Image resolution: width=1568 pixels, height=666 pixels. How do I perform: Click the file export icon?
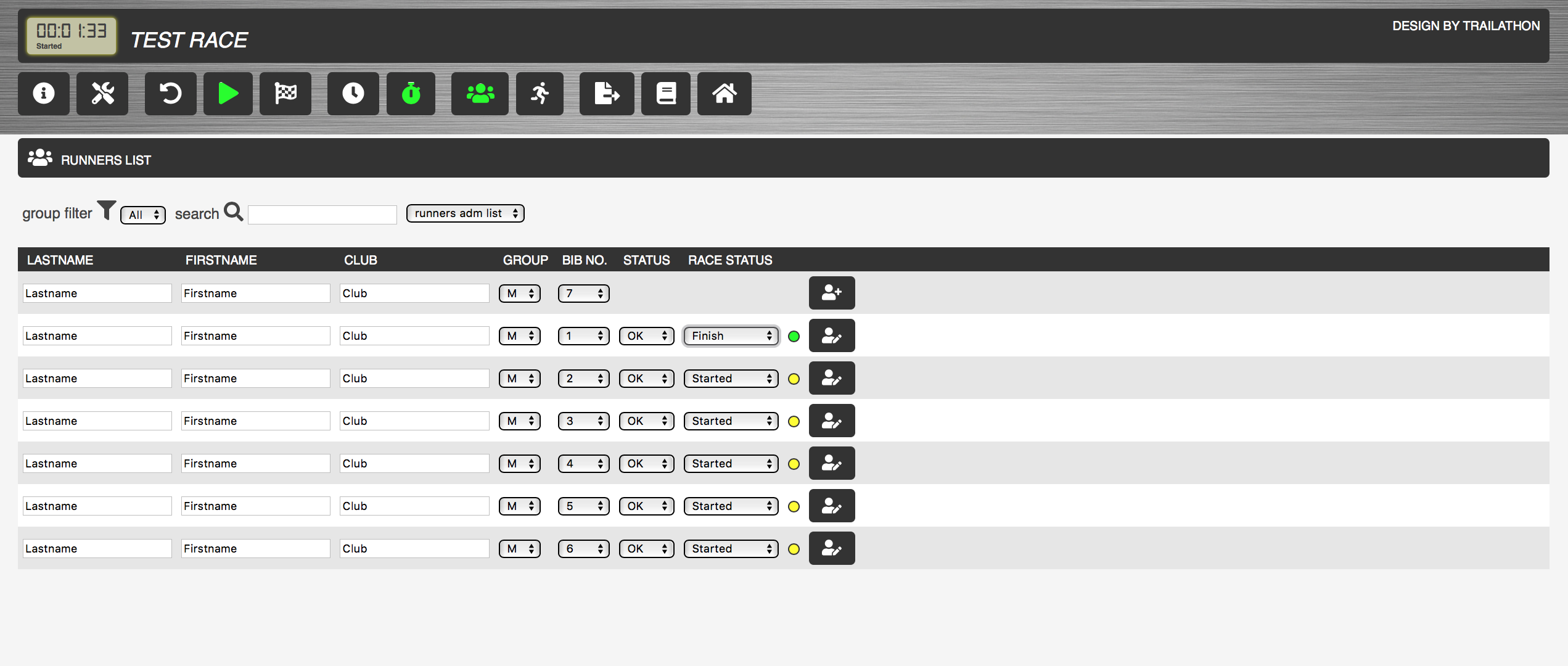(606, 94)
